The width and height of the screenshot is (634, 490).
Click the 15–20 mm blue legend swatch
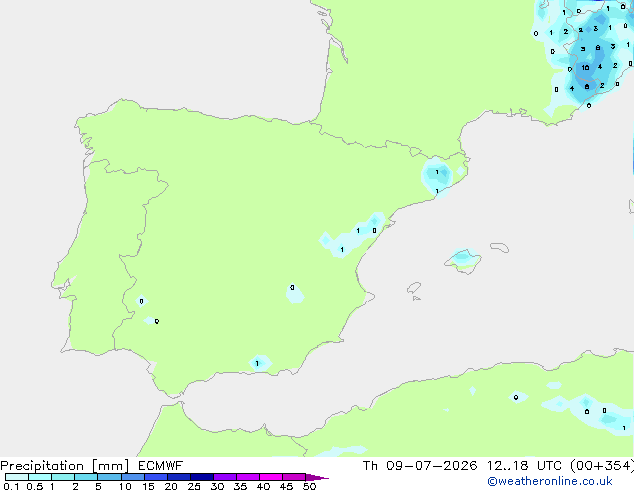[155, 477]
